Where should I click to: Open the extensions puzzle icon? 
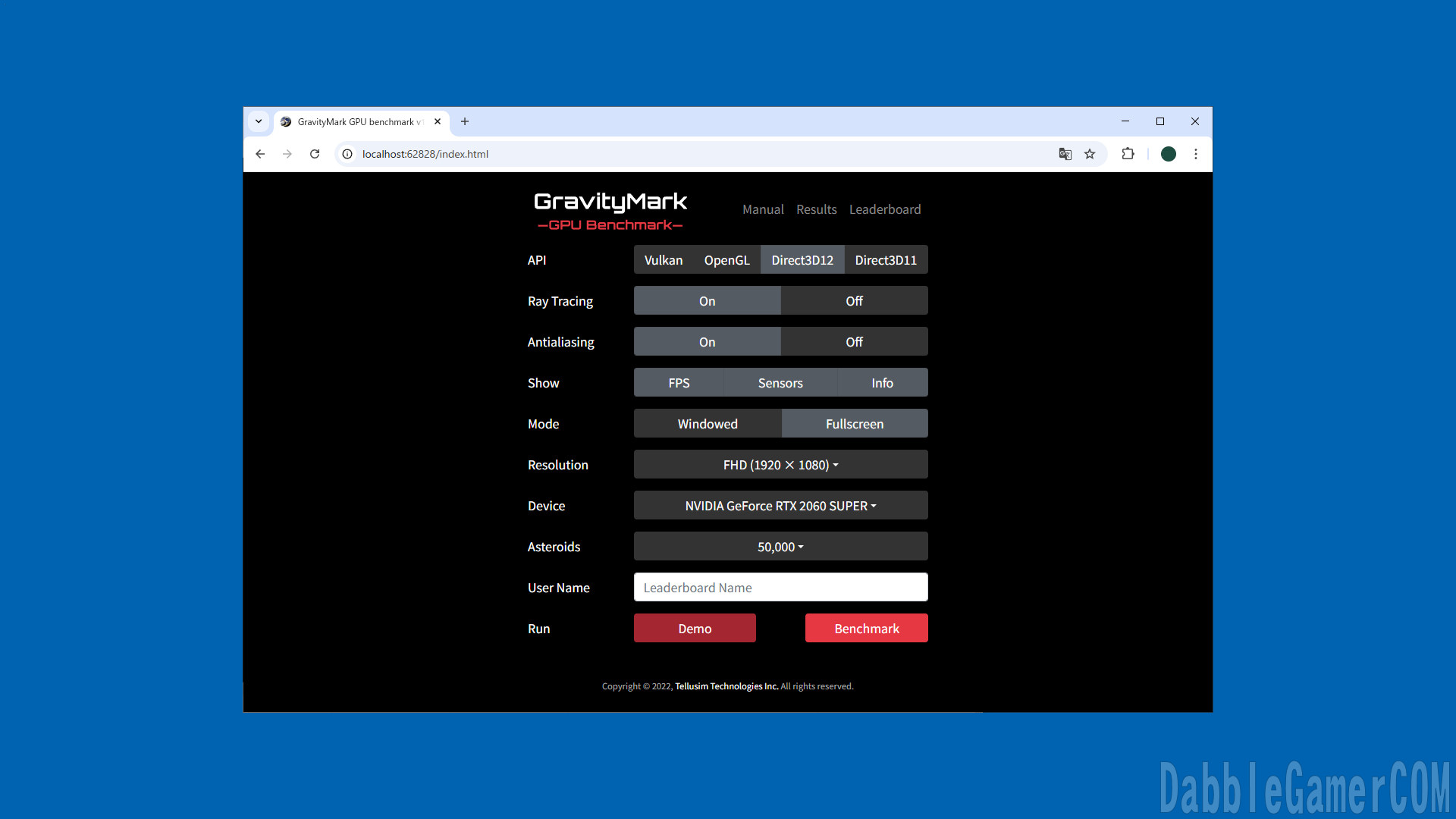(1128, 154)
